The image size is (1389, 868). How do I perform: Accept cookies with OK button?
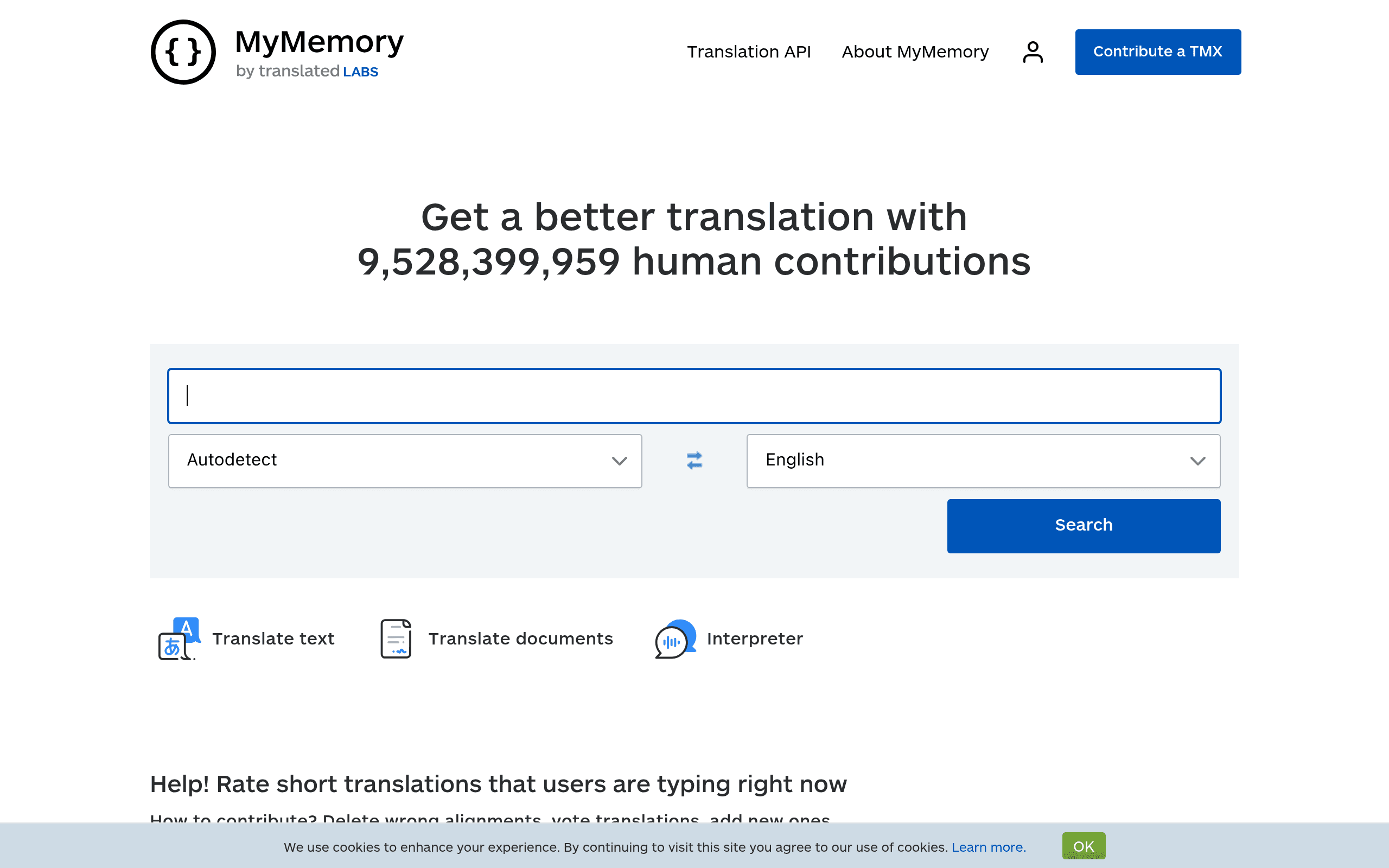click(1084, 846)
